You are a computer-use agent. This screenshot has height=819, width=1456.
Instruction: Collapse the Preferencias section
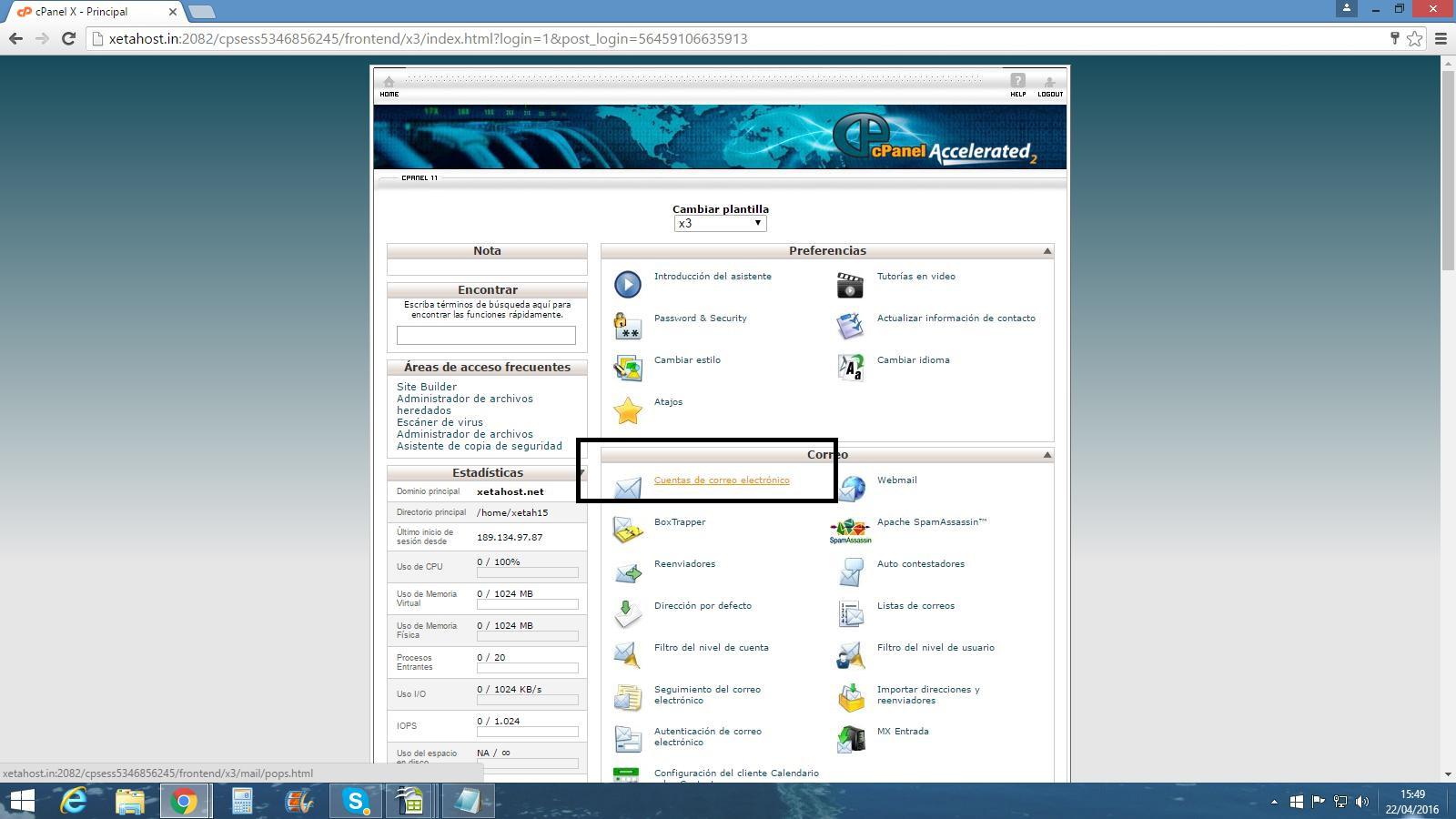(x=1046, y=251)
